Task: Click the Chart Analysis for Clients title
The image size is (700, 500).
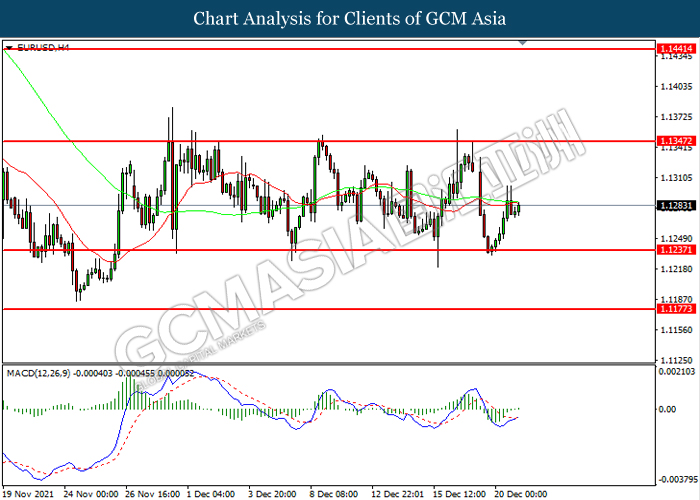Action: [350, 19]
